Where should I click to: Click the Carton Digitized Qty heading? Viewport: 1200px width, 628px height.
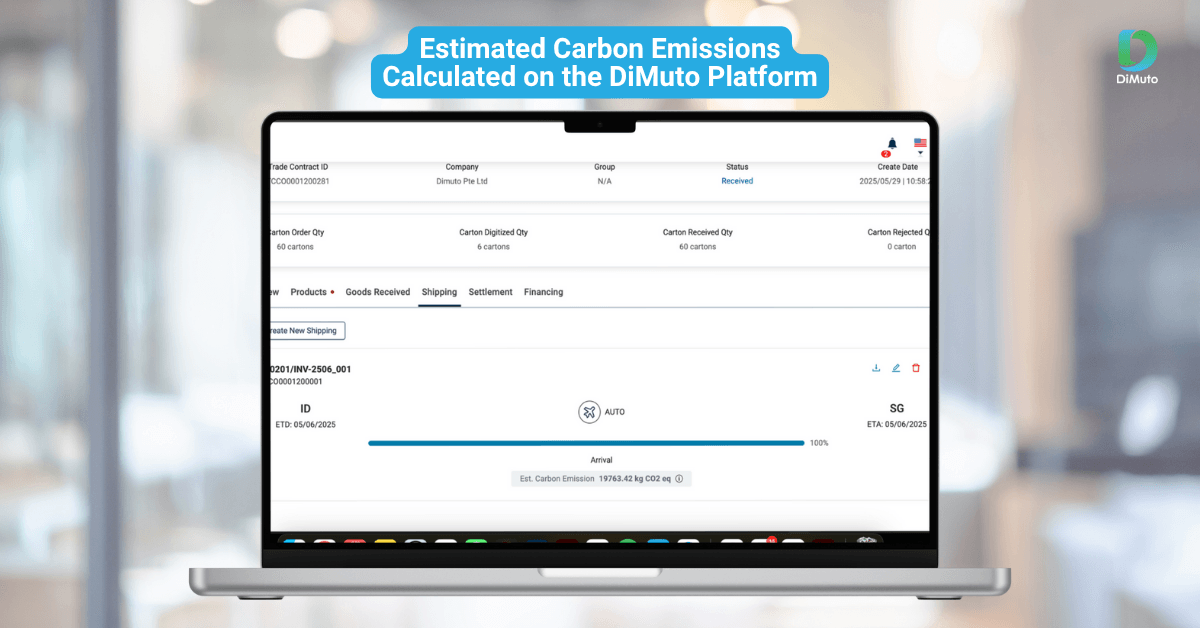pos(493,232)
